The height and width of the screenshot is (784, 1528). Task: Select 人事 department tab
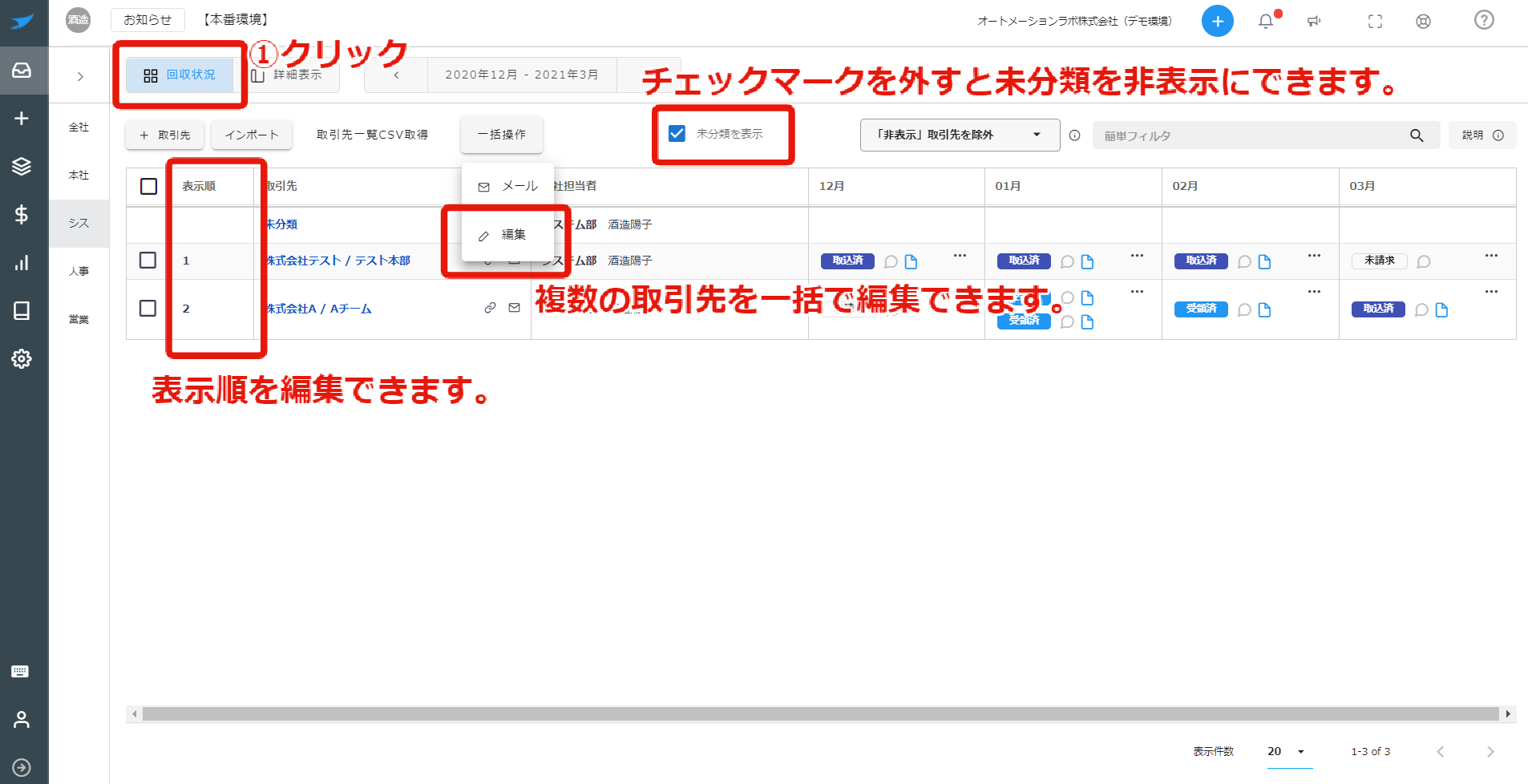point(79,272)
